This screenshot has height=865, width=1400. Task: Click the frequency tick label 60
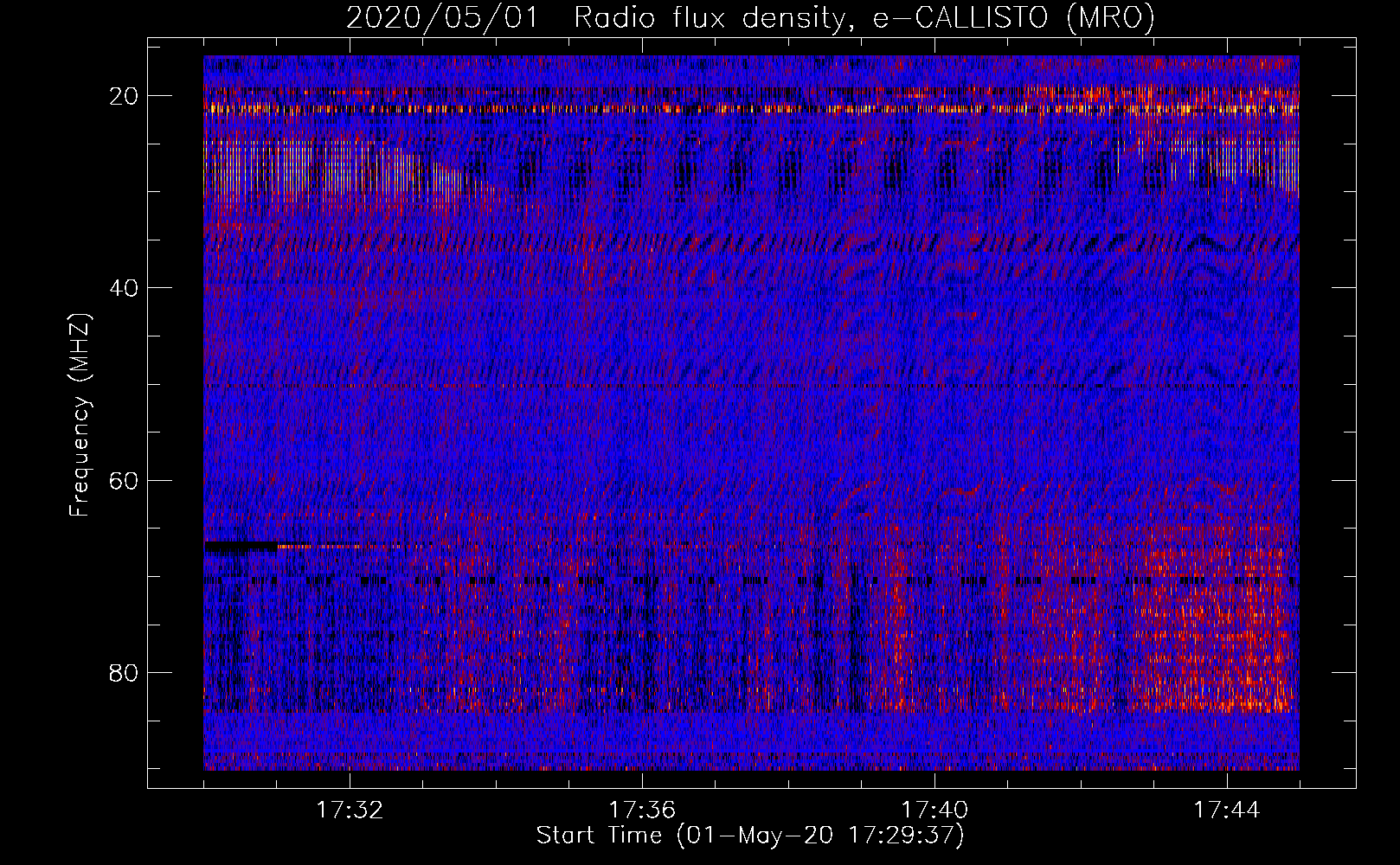coord(125,480)
